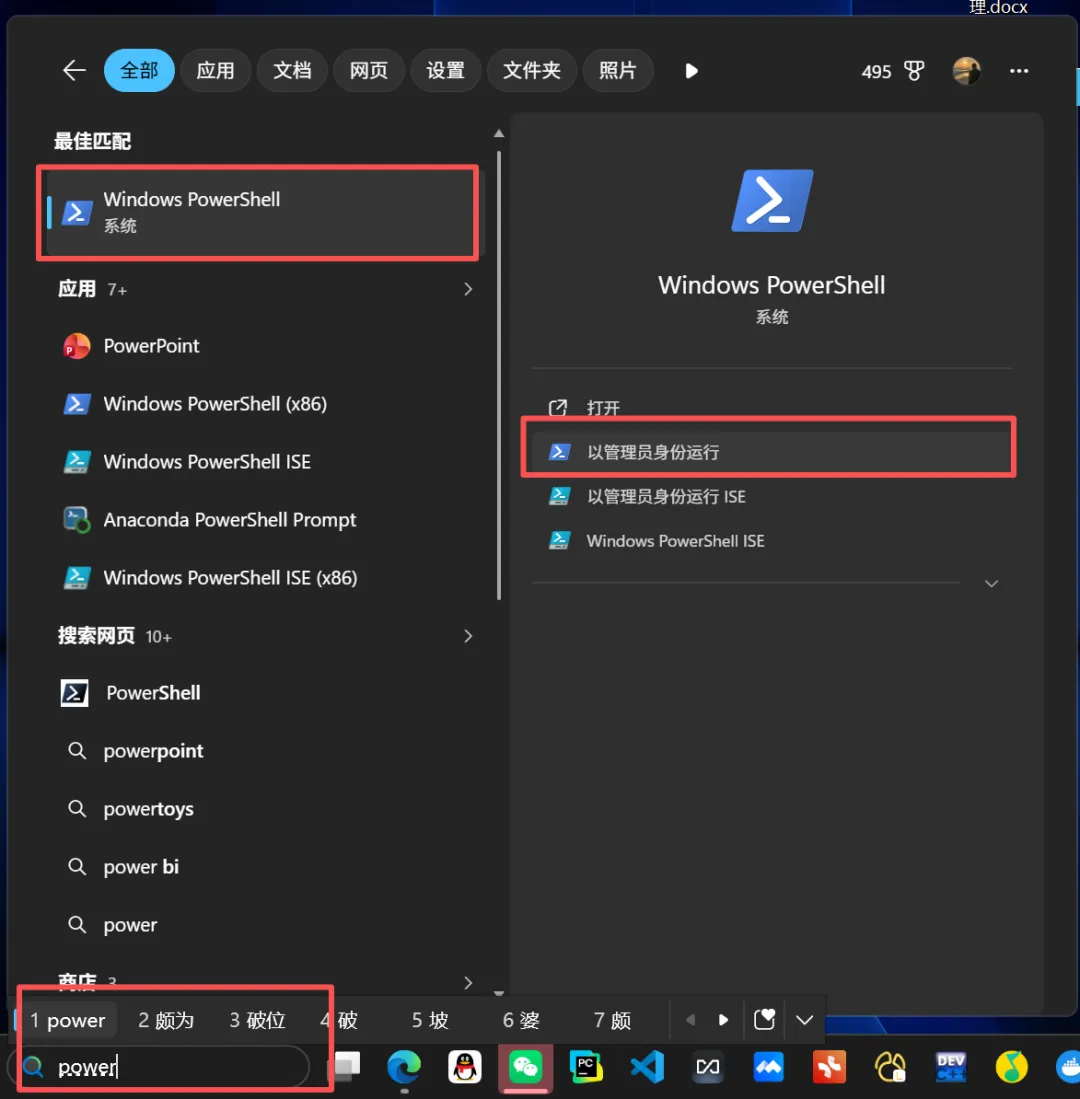This screenshot has width=1080, height=1099.
Task: Expand the 搜索网页 10+ section arrow
Action: pyautogui.click(x=467, y=636)
